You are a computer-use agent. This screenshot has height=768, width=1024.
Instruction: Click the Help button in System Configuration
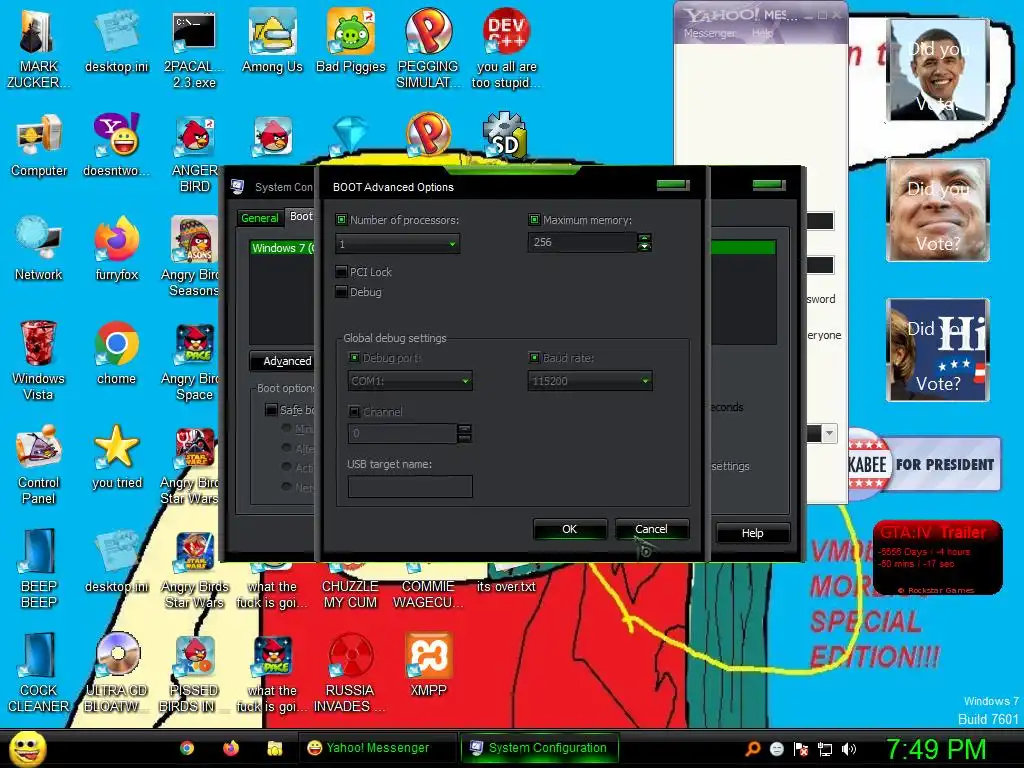pos(752,533)
